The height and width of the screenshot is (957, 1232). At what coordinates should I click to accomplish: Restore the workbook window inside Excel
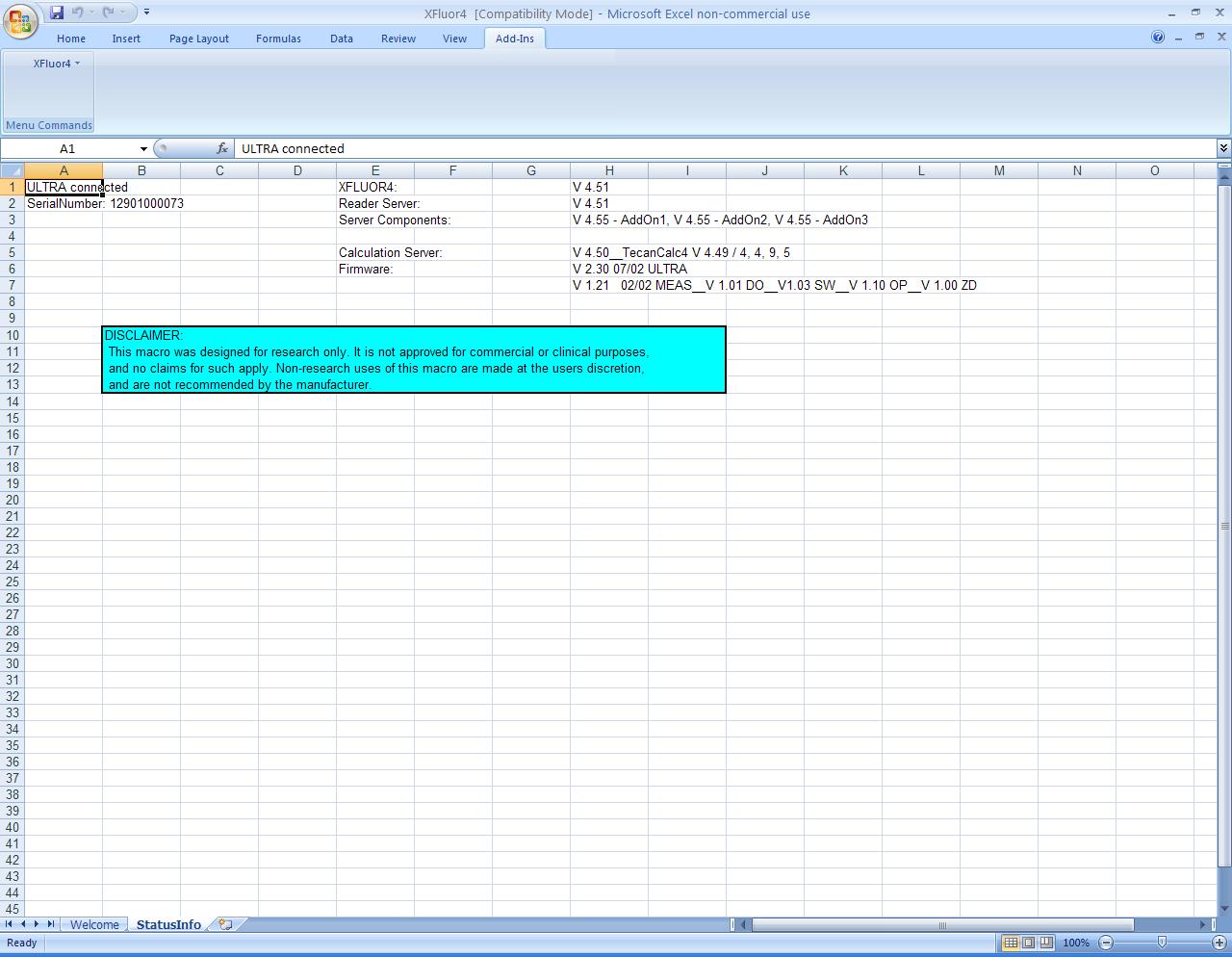1199,37
